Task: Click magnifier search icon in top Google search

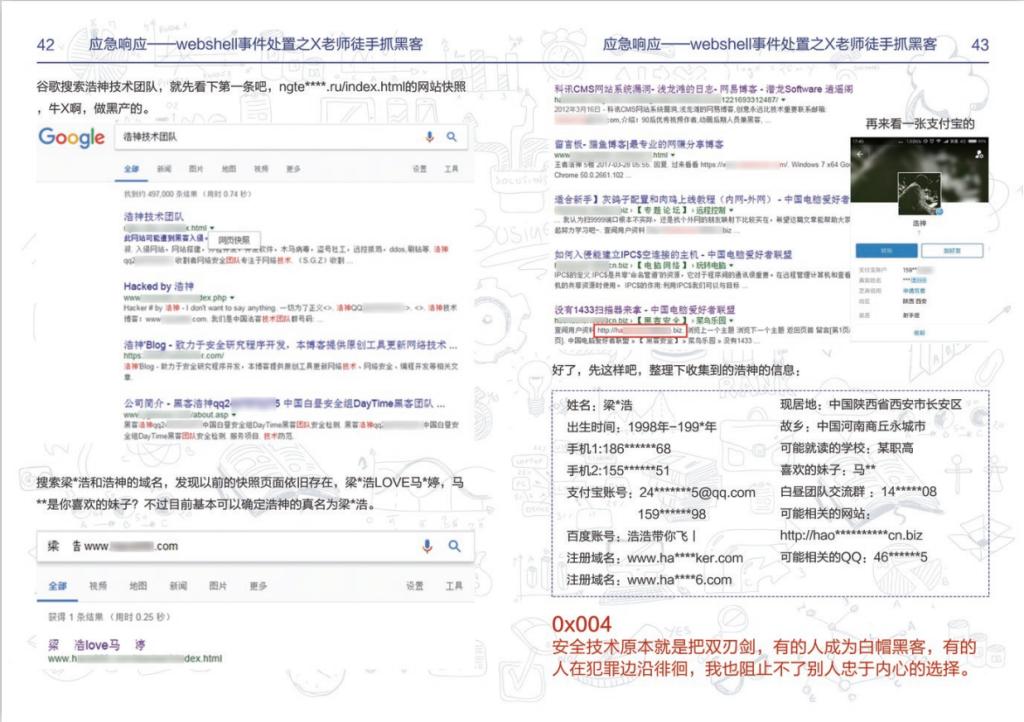Action: [x=452, y=137]
